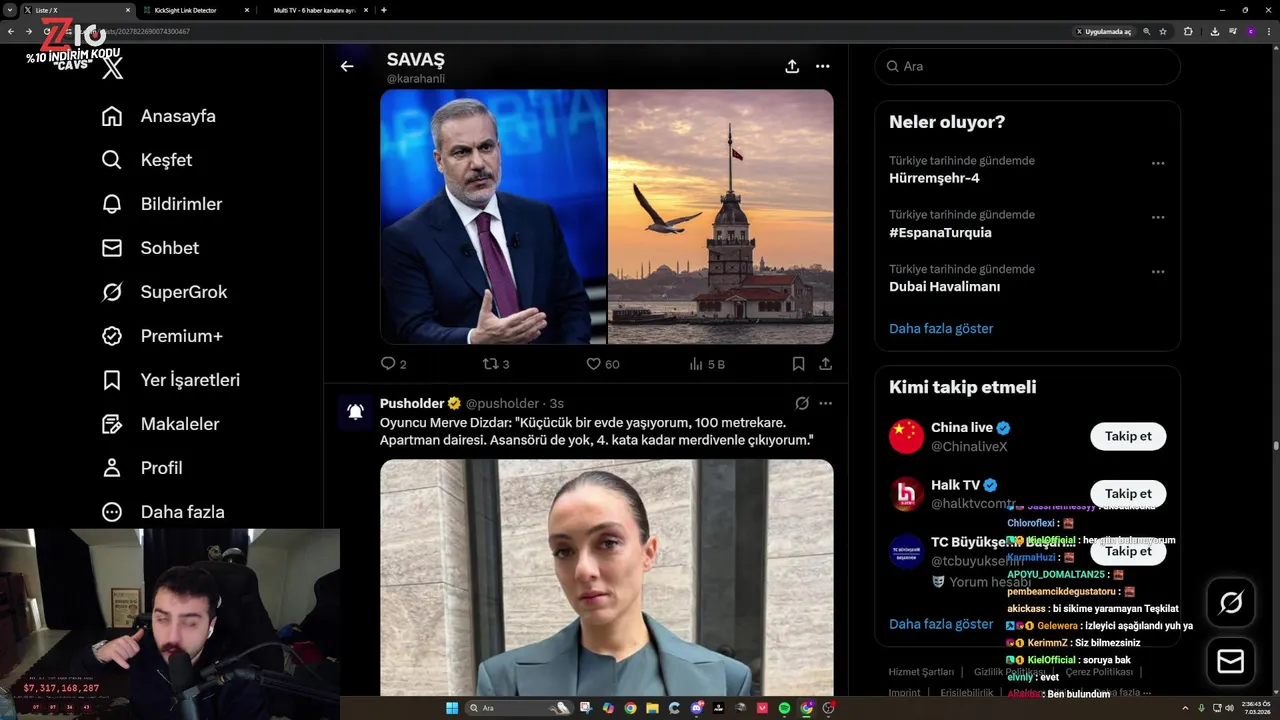1280x720 pixels.
Task: Share the SAVAŞ list from header
Action: pyautogui.click(x=792, y=66)
